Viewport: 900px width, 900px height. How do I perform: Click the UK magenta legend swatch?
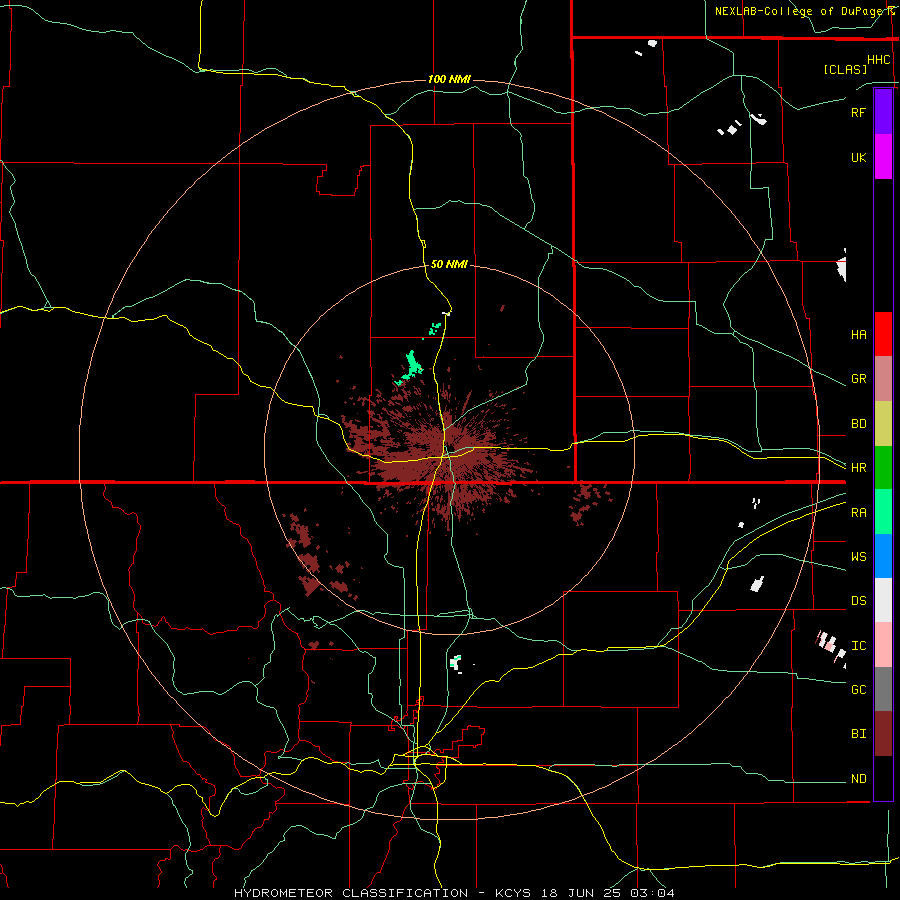(883, 157)
